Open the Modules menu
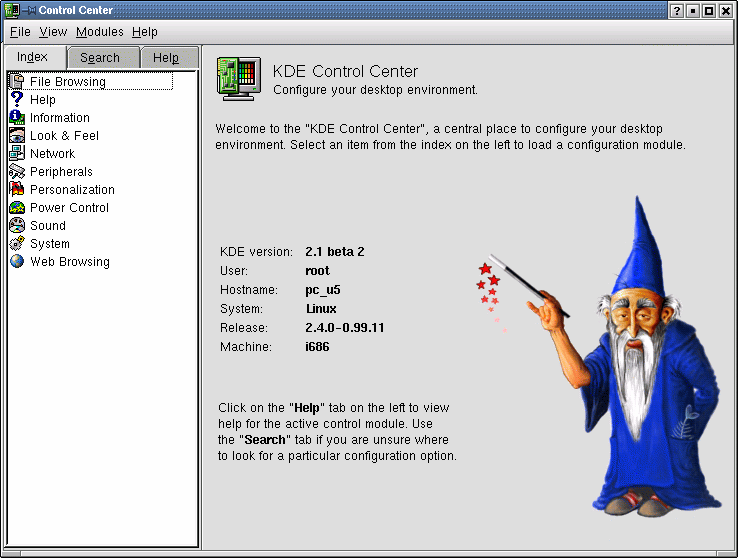Image resolution: width=738 pixels, height=558 pixels. pos(99,32)
